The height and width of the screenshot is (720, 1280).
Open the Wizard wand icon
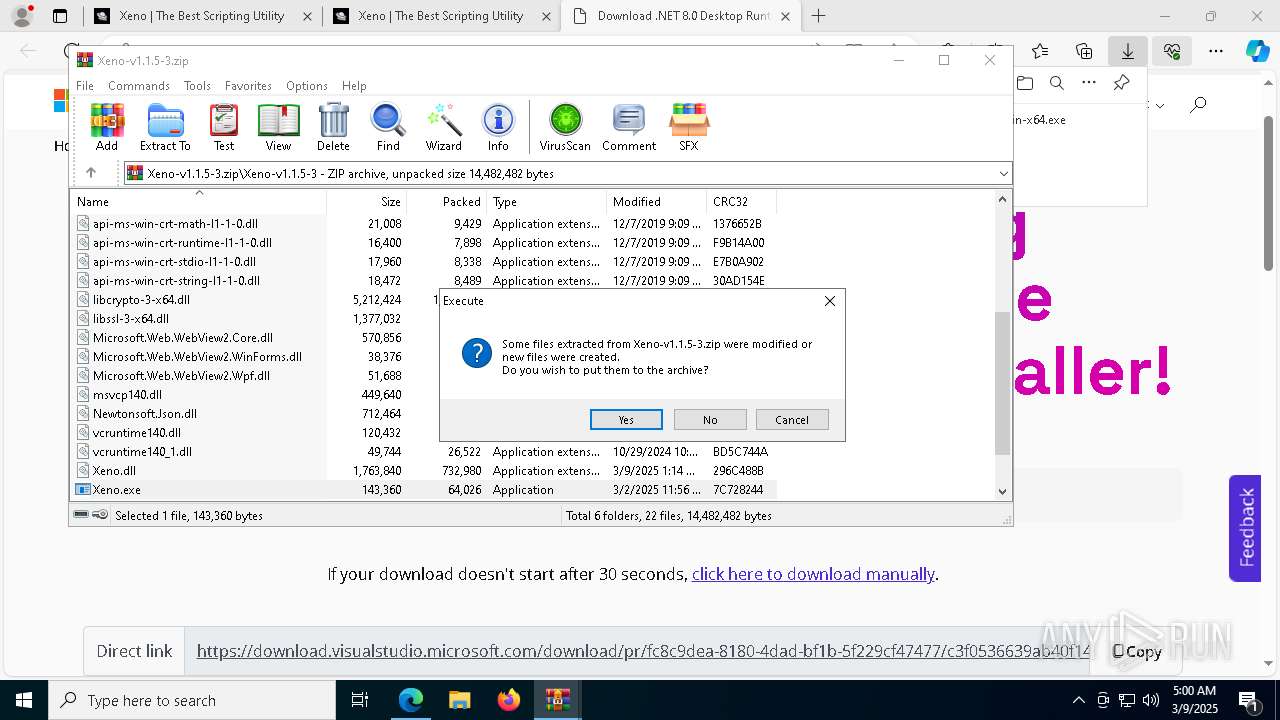coord(443,127)
